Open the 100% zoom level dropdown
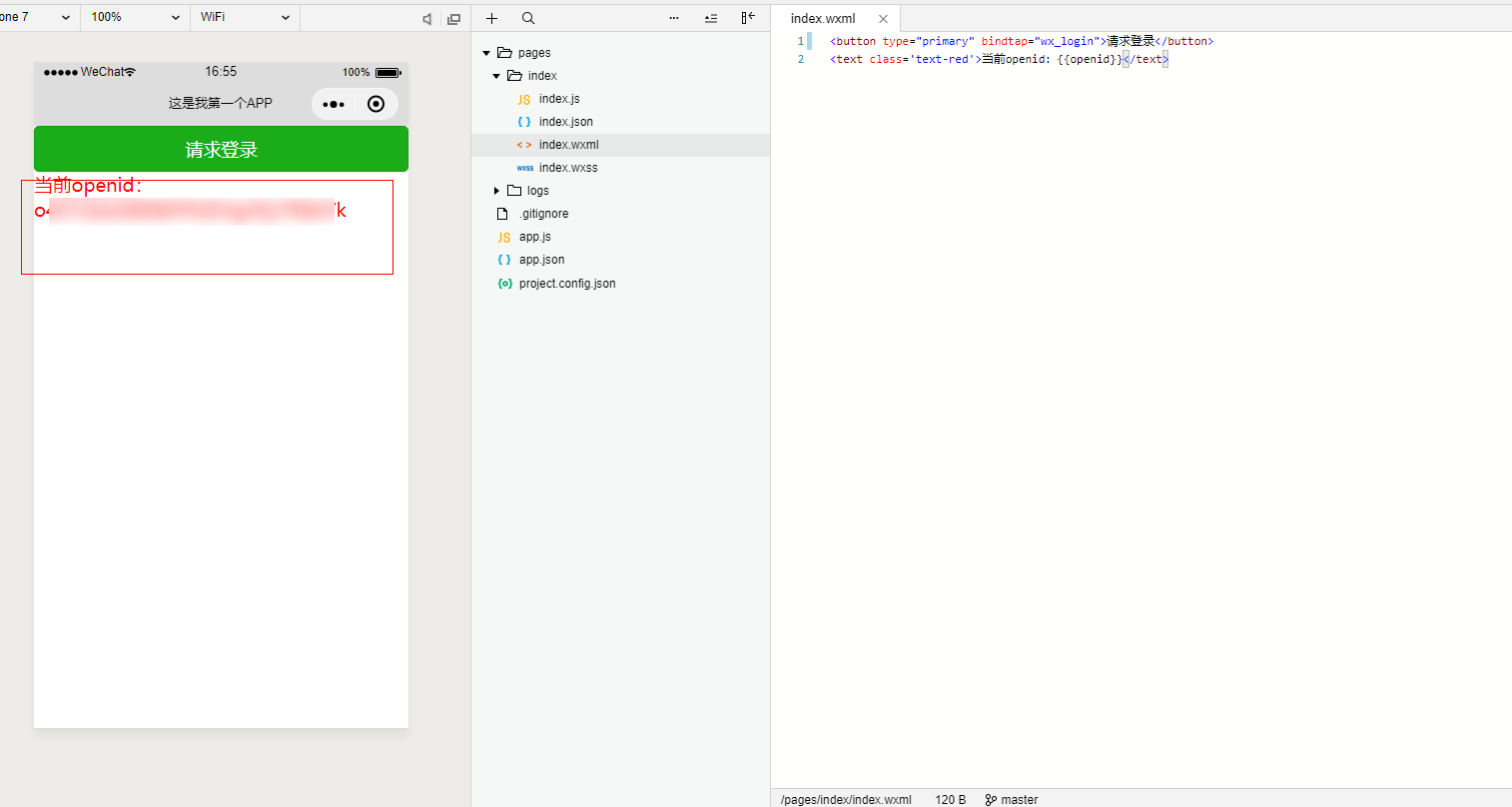Image resolution: width=1512 pixels, height=807 pixels. coord(135,17)
